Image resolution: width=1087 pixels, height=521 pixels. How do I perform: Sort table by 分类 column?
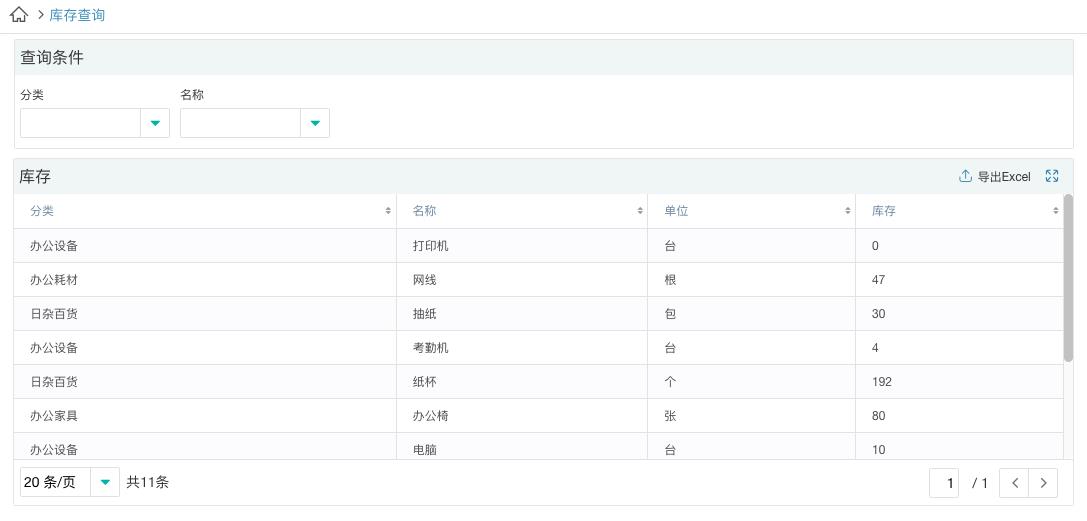pos(388,211)
